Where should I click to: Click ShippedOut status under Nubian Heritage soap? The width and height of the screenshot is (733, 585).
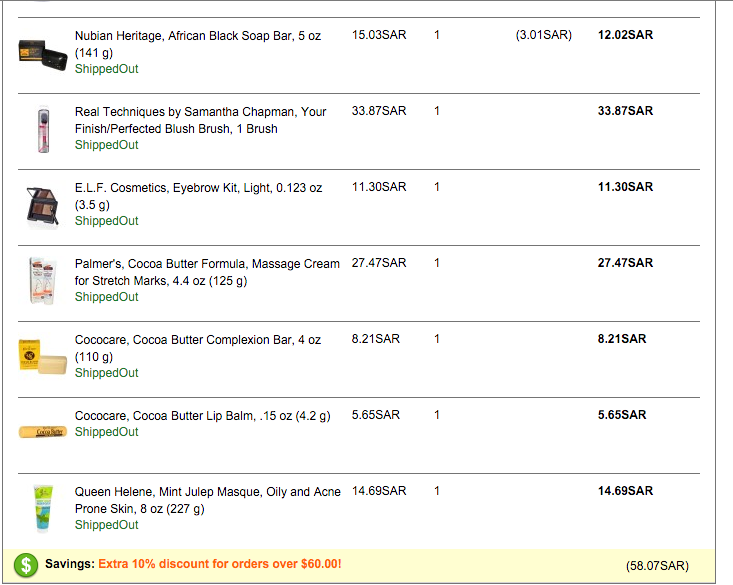click(106, 69)
